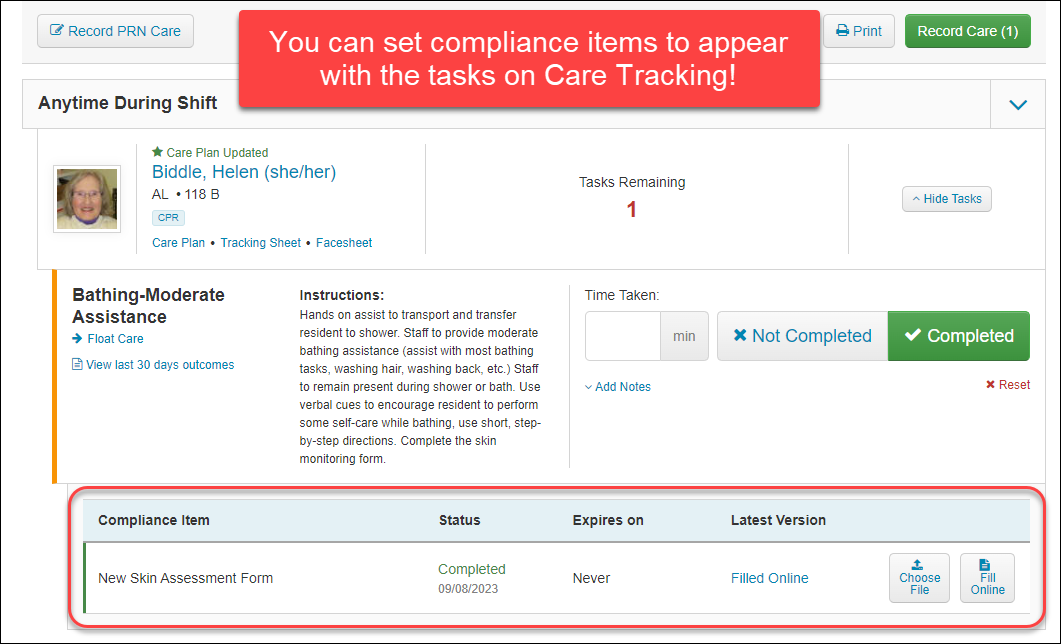Open the Tracking Sheet link
The height and width of the screenshot is (644, 1061).
click(261, 243)
